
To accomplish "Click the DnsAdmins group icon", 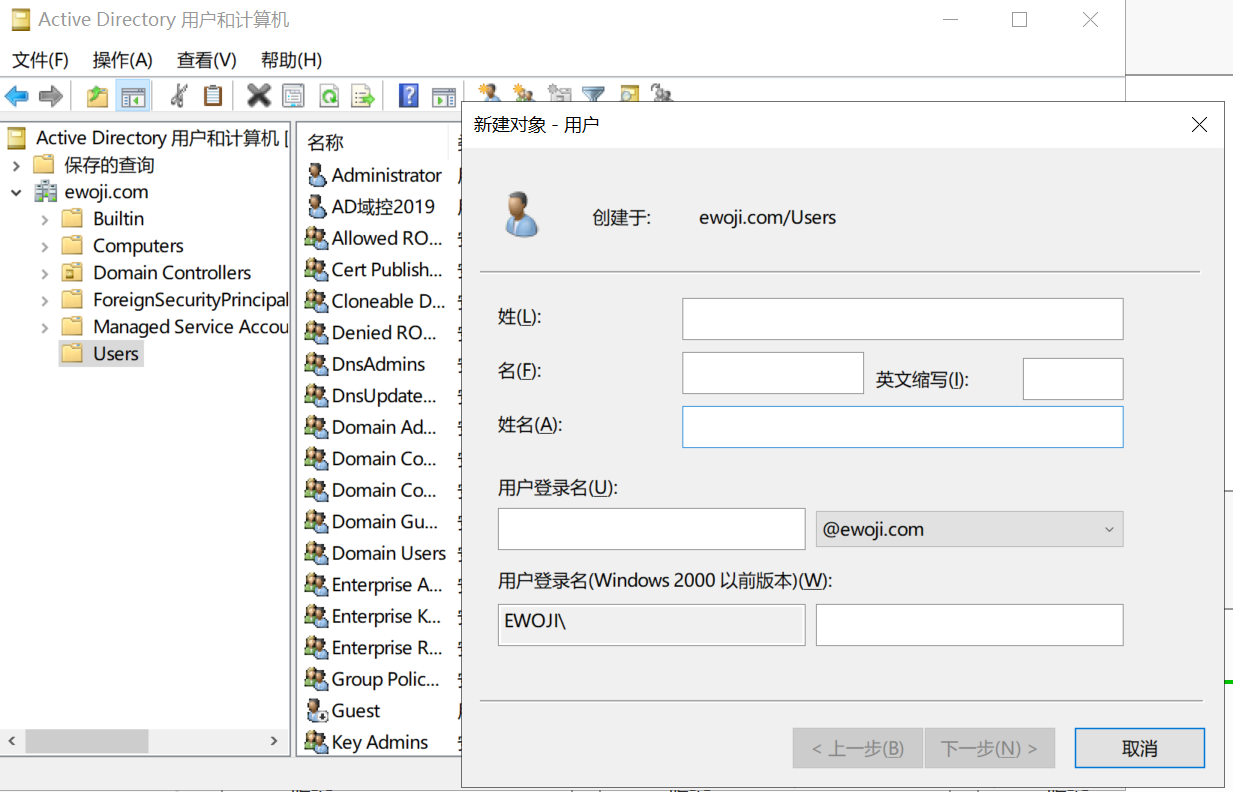I will [317, 364].
